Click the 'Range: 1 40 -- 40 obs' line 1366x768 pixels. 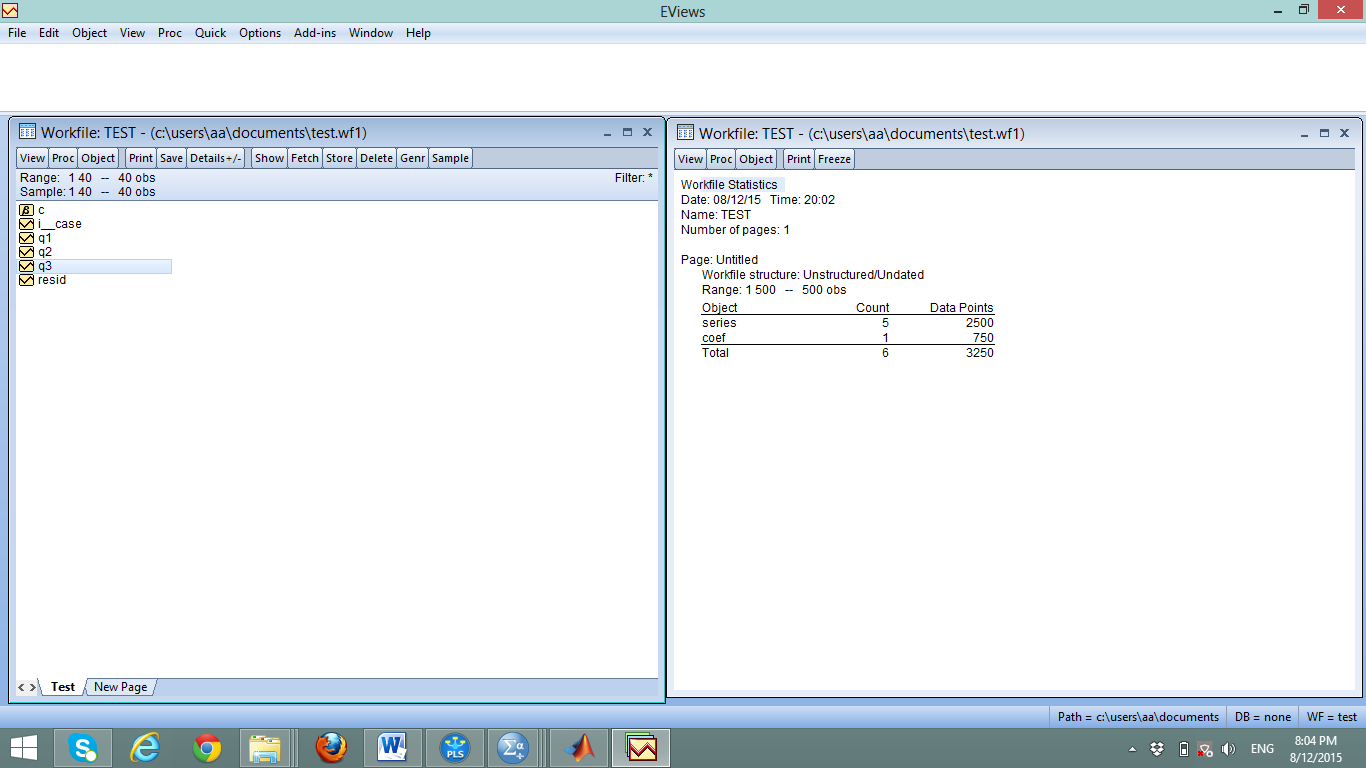coord(88,178)
